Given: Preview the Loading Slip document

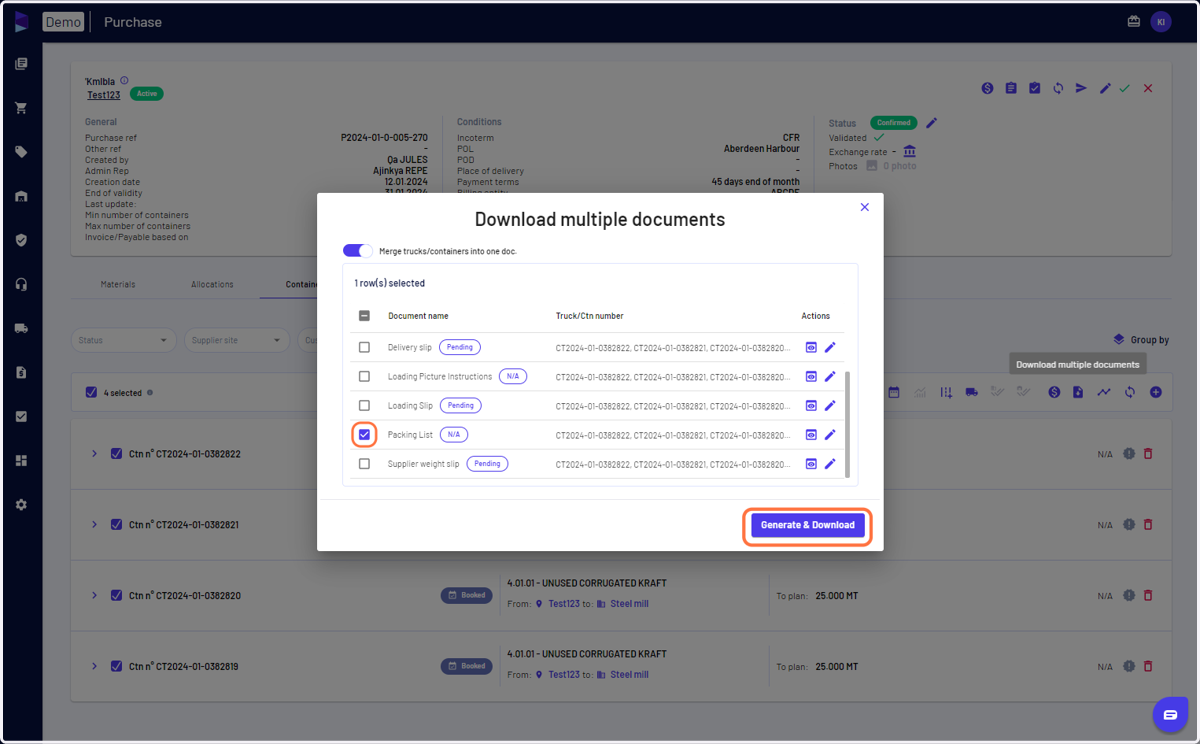Looking at the screenshot, I should tap(811, 406).
